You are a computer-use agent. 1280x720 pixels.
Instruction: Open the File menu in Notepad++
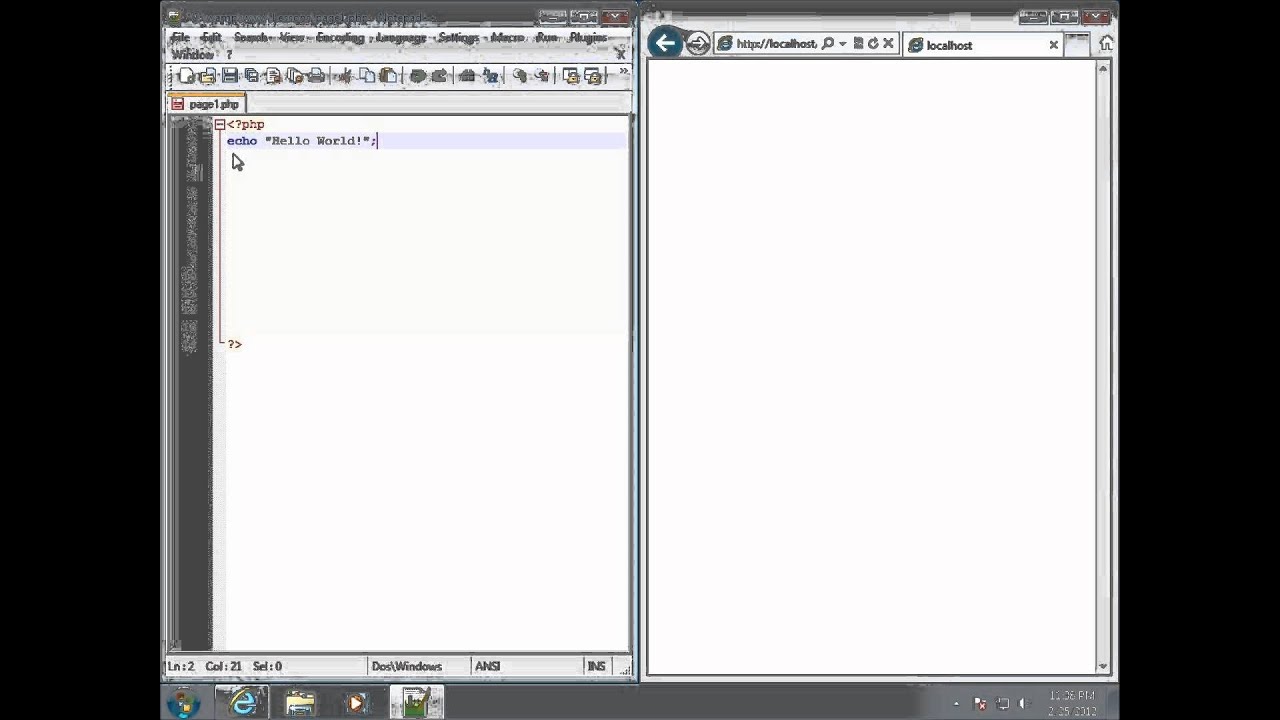(180, 38)
